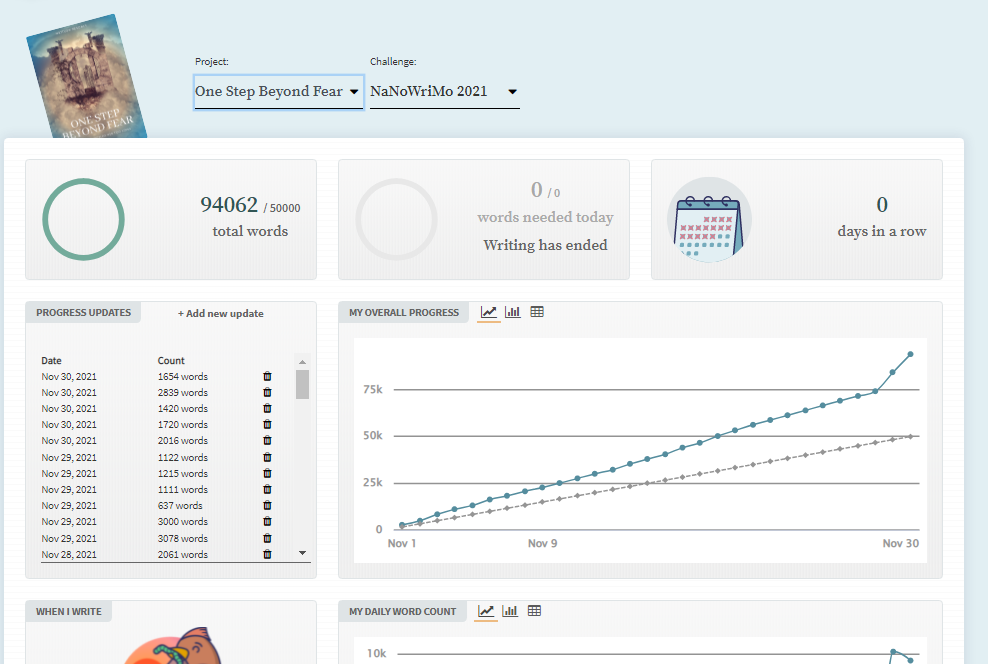Image resolution: width=988 pixels, height=664 pixels.
Task: Select line chart for daily word count
Action: point(486,611)
